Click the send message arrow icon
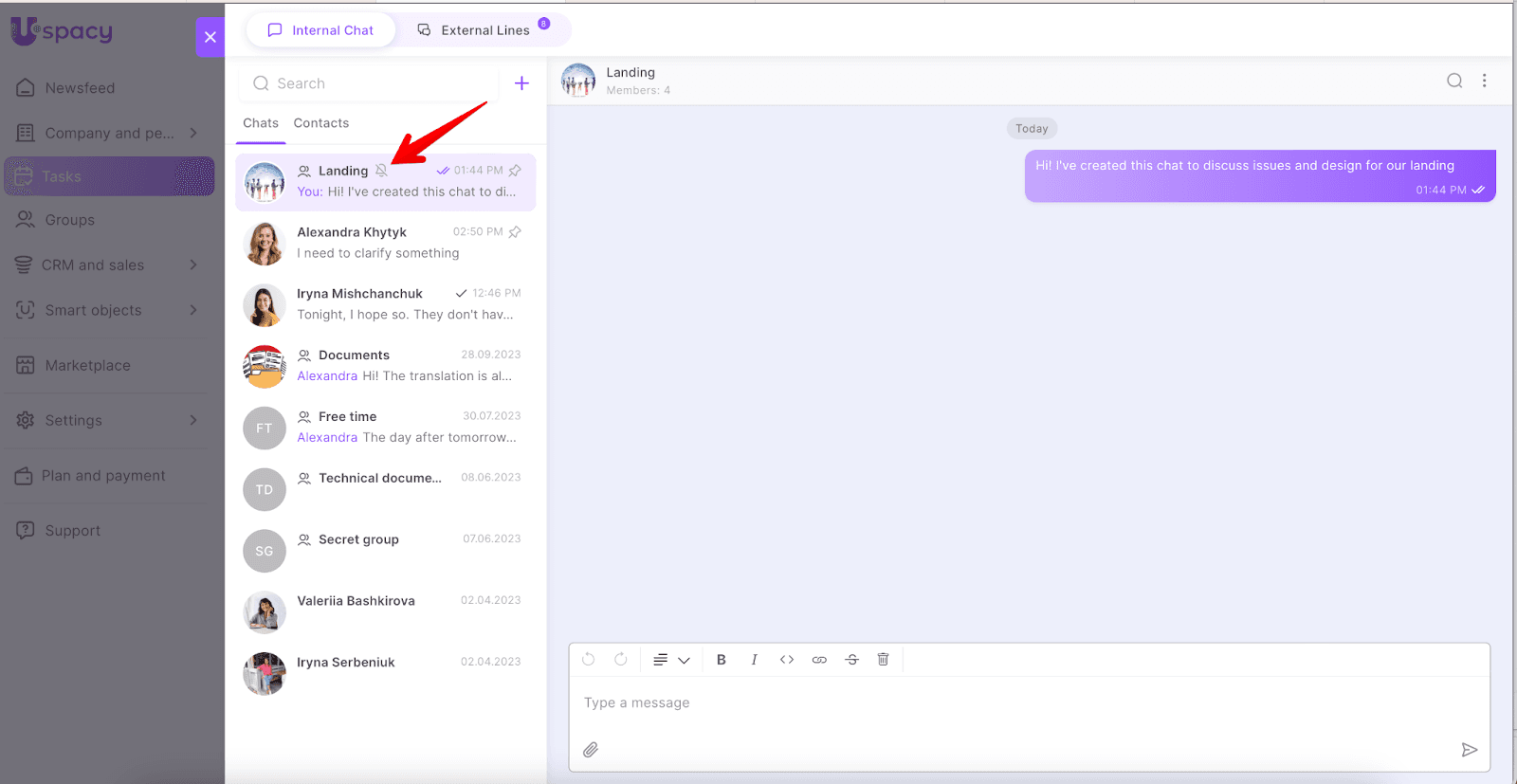 [1469, 750]
